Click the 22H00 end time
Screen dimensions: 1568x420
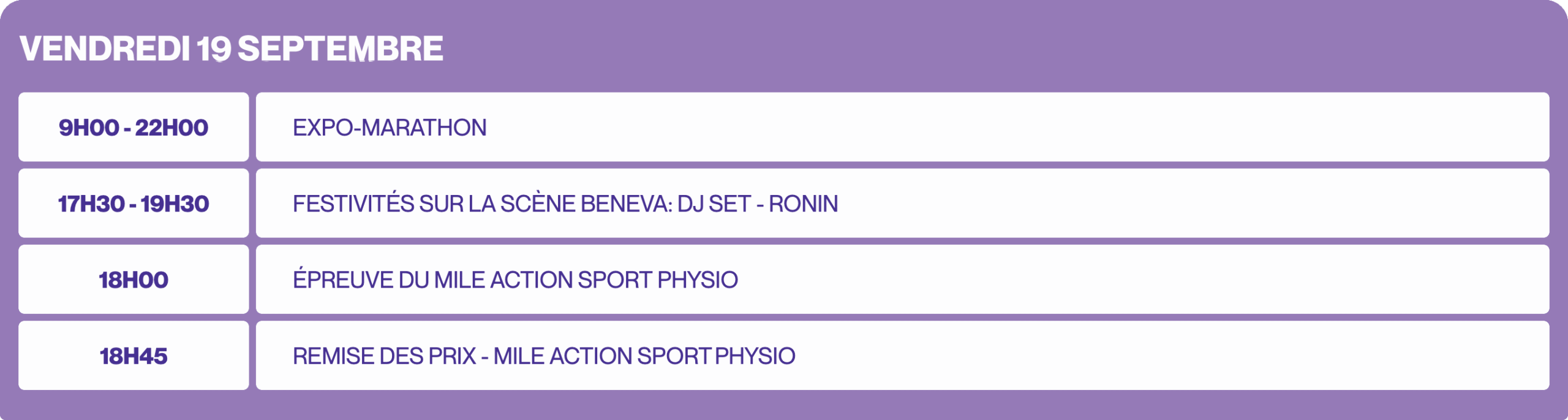171,128
